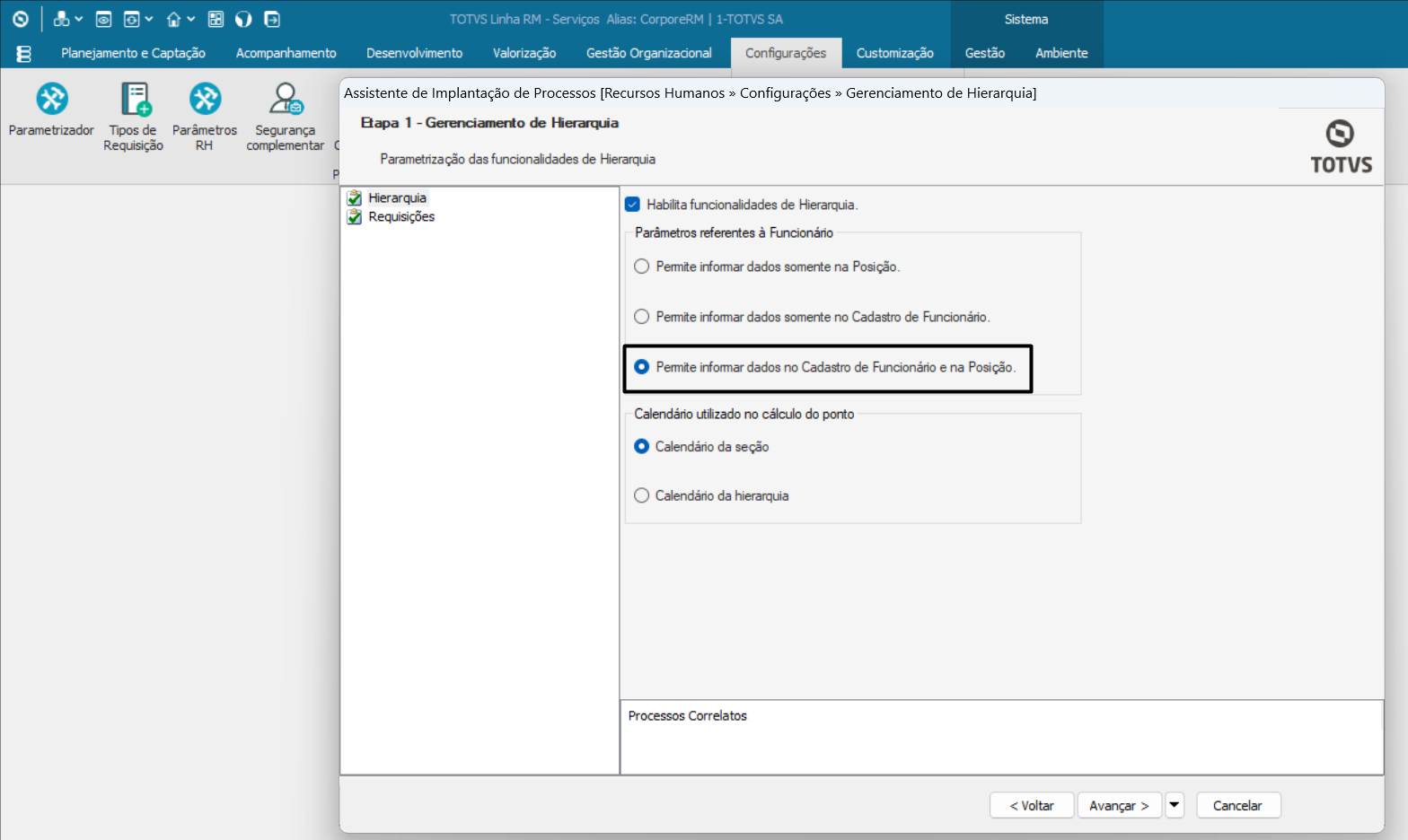This screenshot has width=1408, height=840.
Task: Open the stacked-bars application menu icon
Action: coord(24,54)
